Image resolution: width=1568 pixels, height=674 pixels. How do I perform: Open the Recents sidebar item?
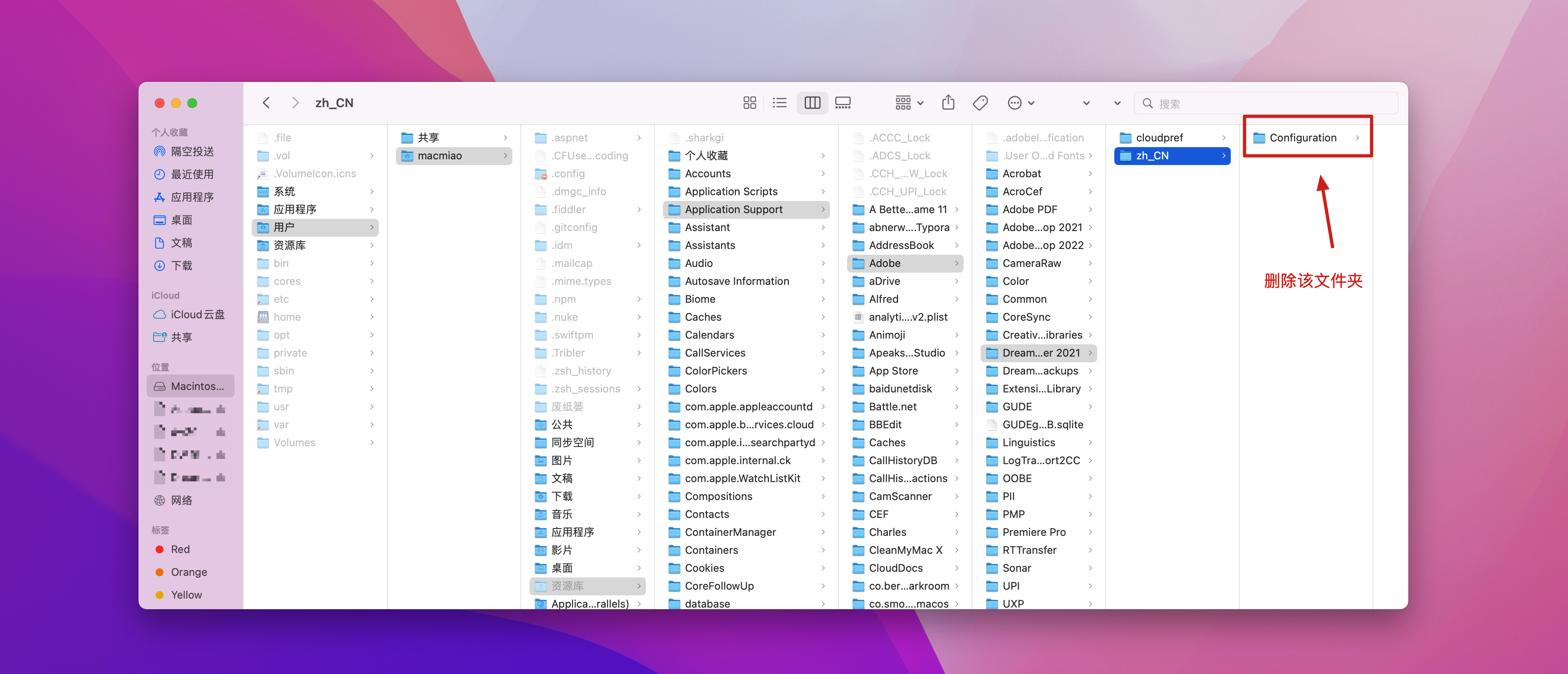(x=192, y=174)
